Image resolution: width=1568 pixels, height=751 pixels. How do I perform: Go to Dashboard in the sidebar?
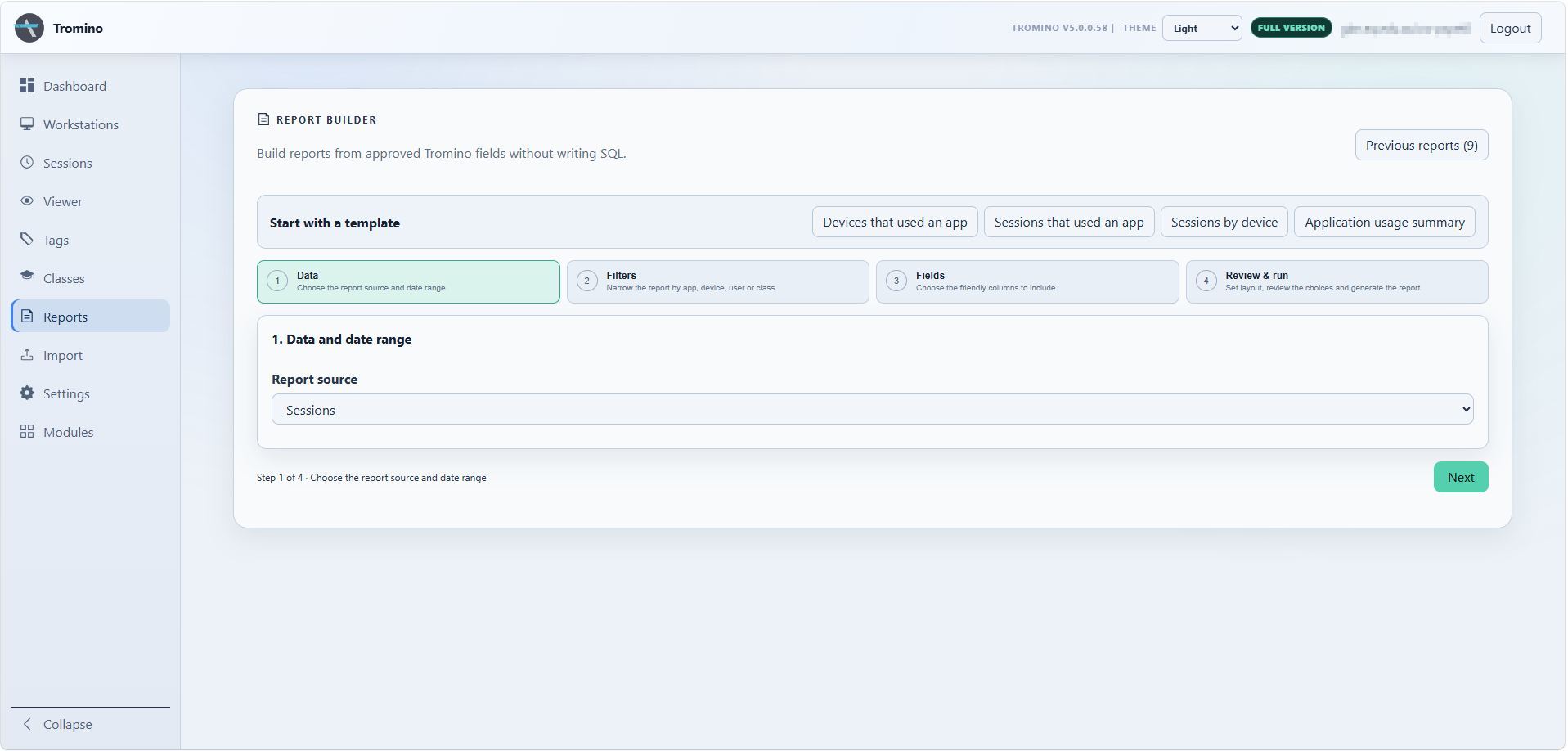pos(90,86)
